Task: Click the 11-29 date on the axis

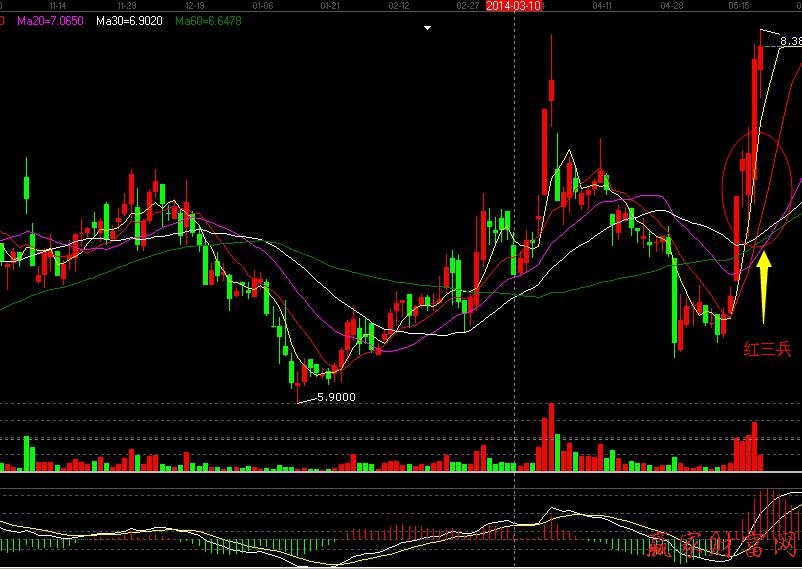Action: [x=127, y=6]
